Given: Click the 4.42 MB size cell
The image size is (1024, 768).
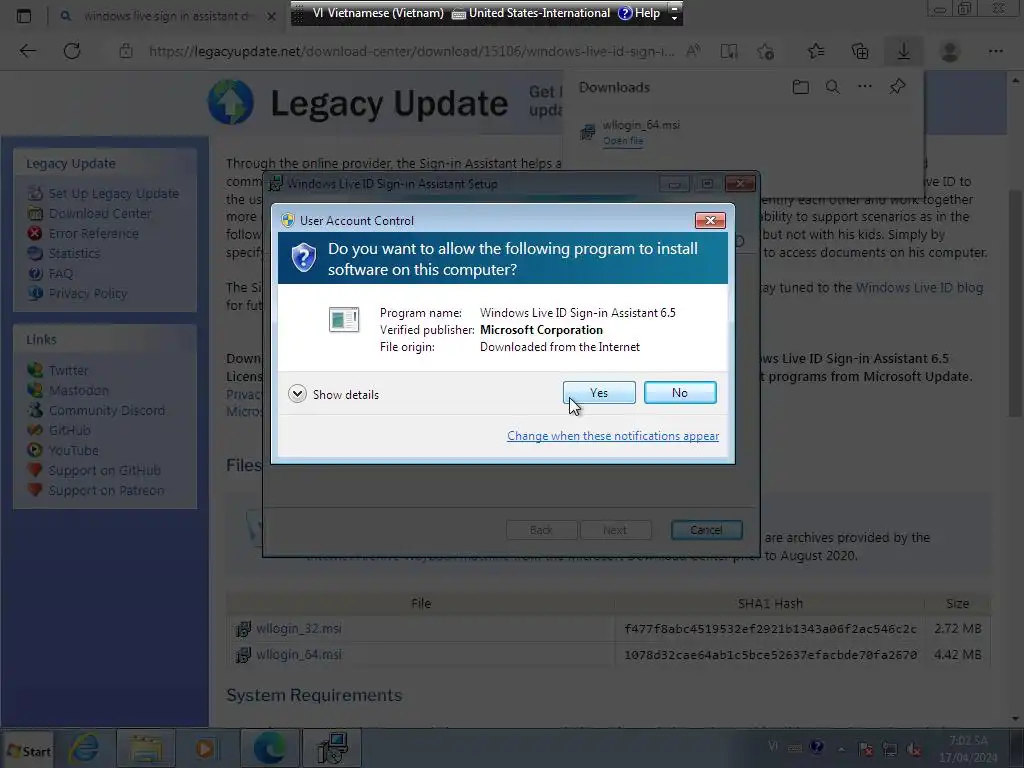Looking at the screenshot, I should (957, 654).
